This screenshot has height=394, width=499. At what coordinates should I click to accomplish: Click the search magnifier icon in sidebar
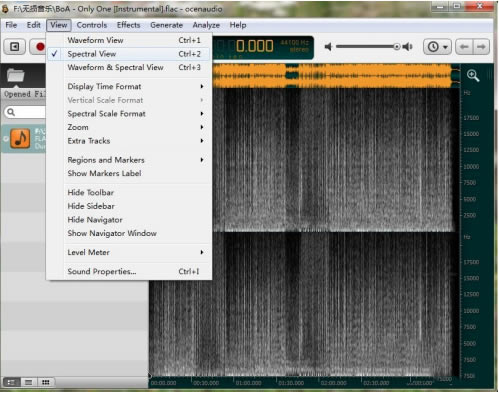[x=11, y=112]
